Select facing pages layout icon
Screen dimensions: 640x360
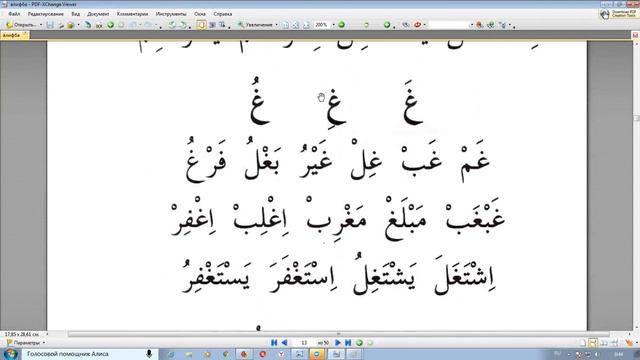point(603,343)
